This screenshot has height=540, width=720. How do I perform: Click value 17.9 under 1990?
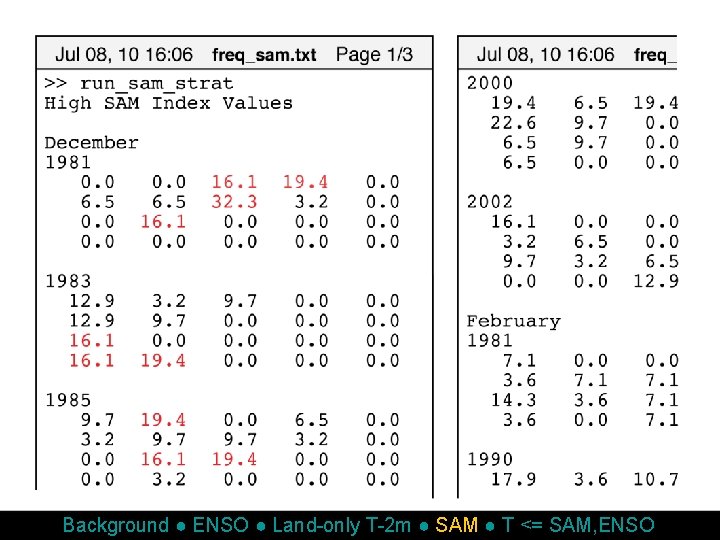coord(513,479)
